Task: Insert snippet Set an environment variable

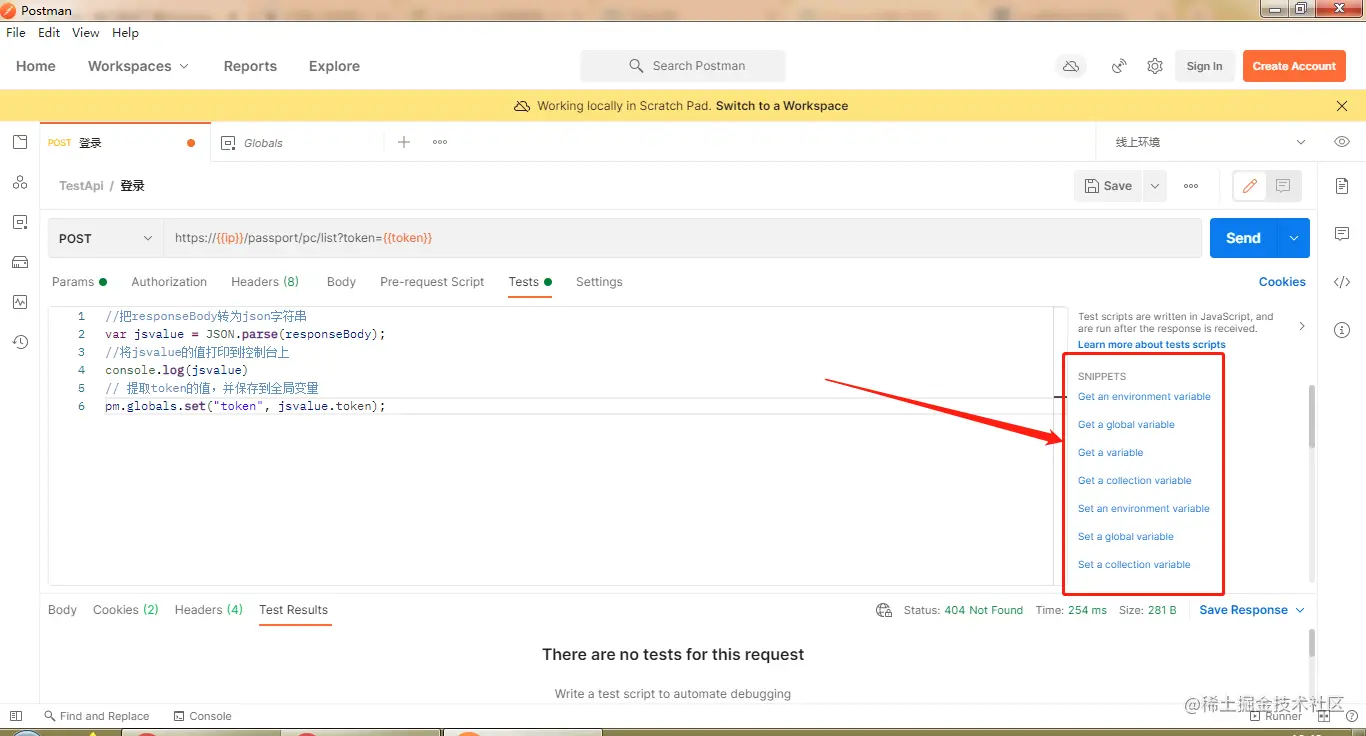Action: click(x=1144, y=509)
